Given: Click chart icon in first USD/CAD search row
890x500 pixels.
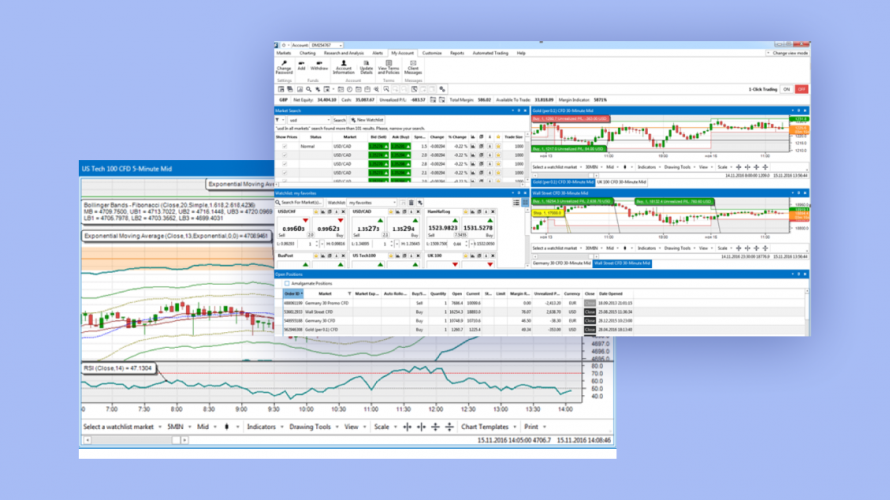Looking at the screenshot, I should click(473, 146).
